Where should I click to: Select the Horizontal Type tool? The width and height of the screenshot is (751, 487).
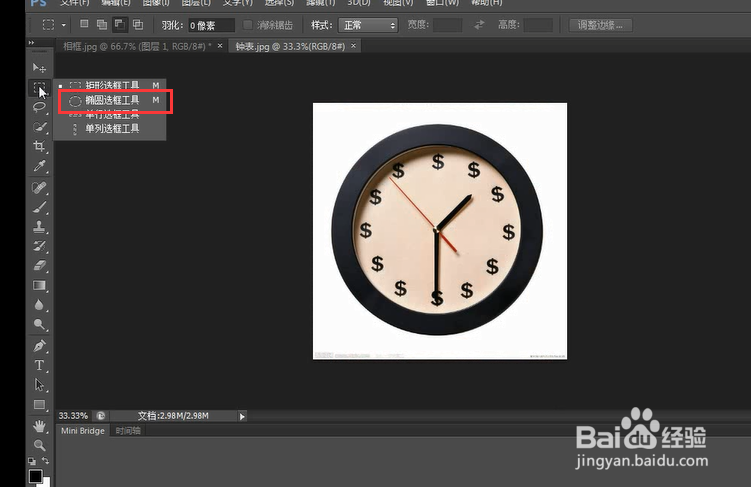(x=39, y=365)
